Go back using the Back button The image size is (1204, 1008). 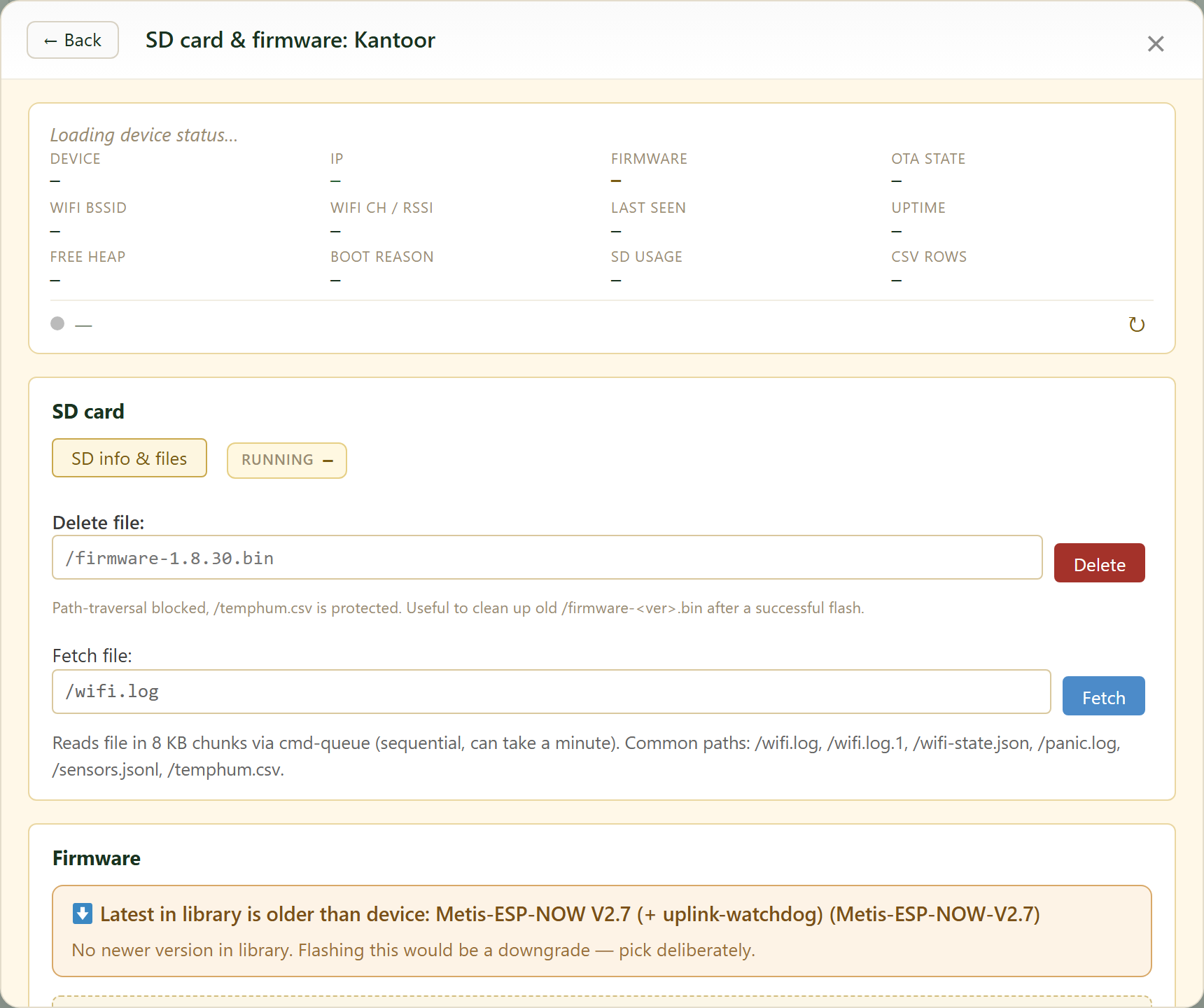pos(73,40)
